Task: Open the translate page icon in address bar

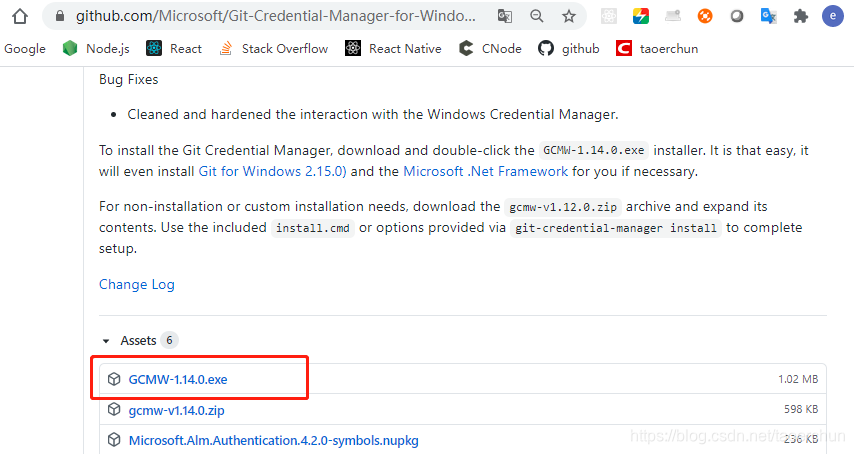Action: click(505, 16)
